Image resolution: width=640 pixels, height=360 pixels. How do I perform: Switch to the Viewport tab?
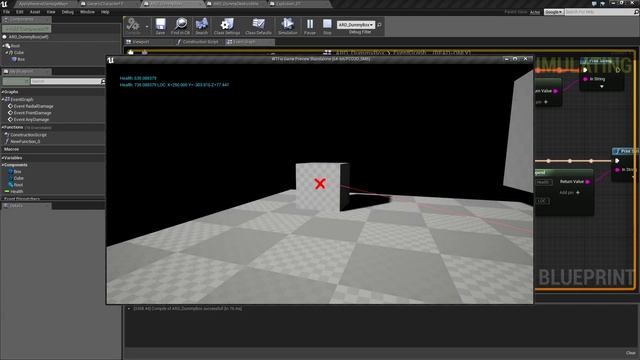(x=141, y=42)
